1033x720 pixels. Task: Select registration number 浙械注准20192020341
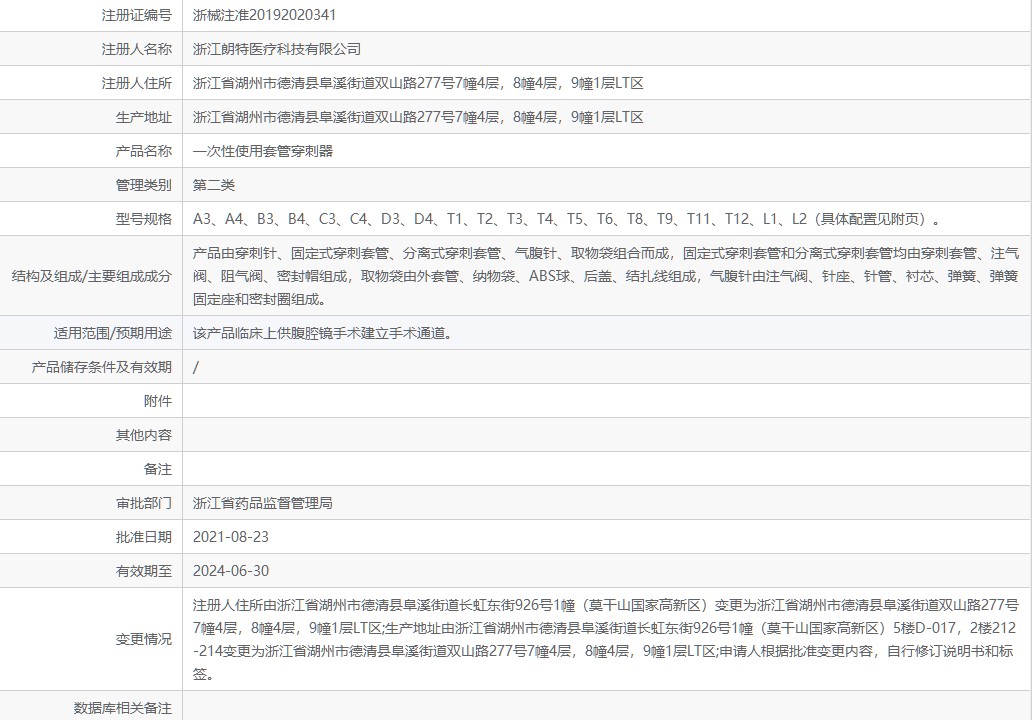click(264, 15)
